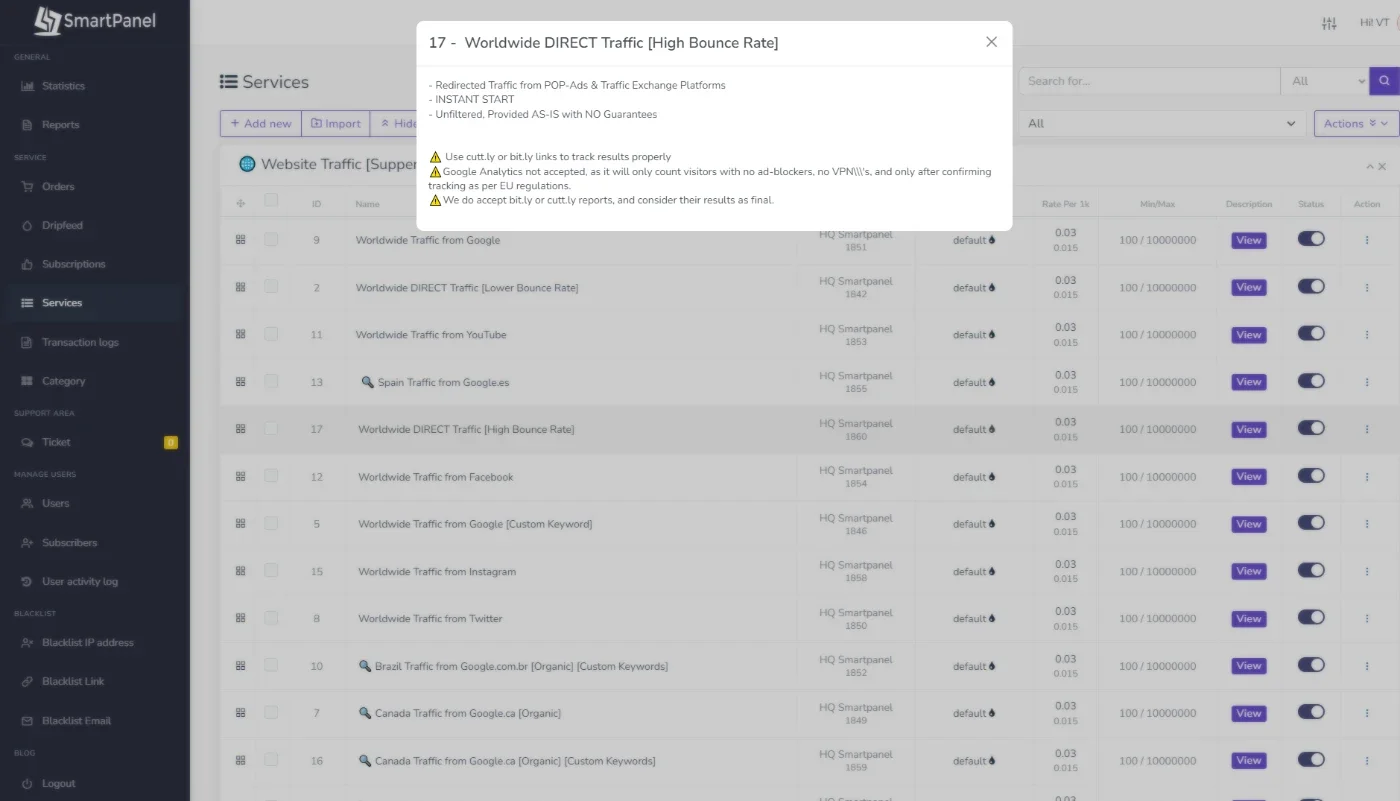Click the drag handle for service ID 11

[240, 334]
